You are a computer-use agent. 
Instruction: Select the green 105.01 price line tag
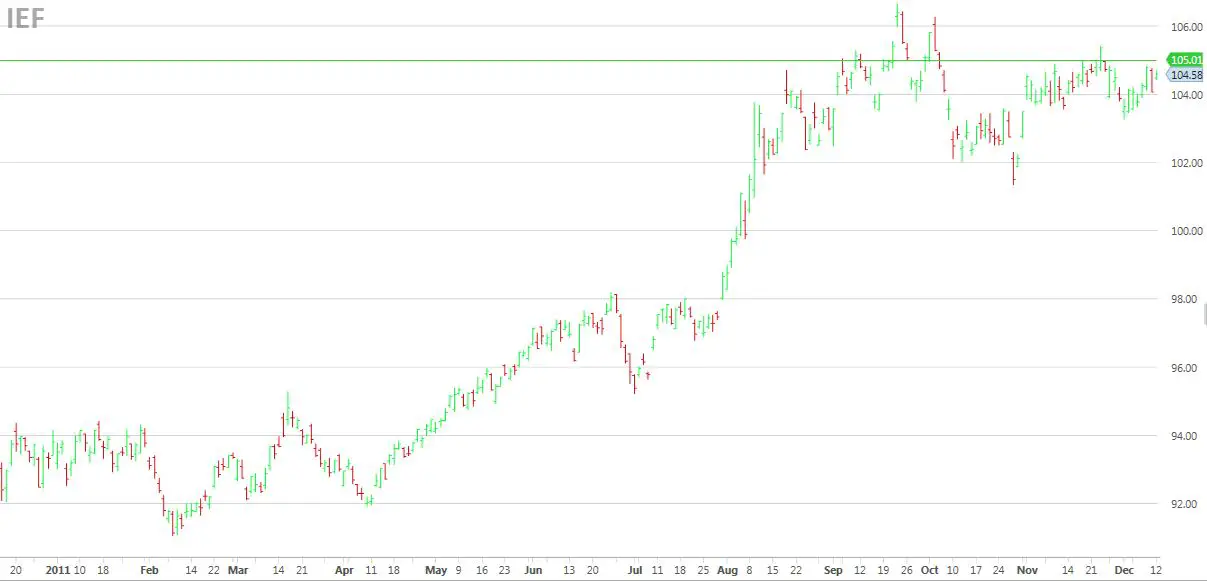[1185, 60]
